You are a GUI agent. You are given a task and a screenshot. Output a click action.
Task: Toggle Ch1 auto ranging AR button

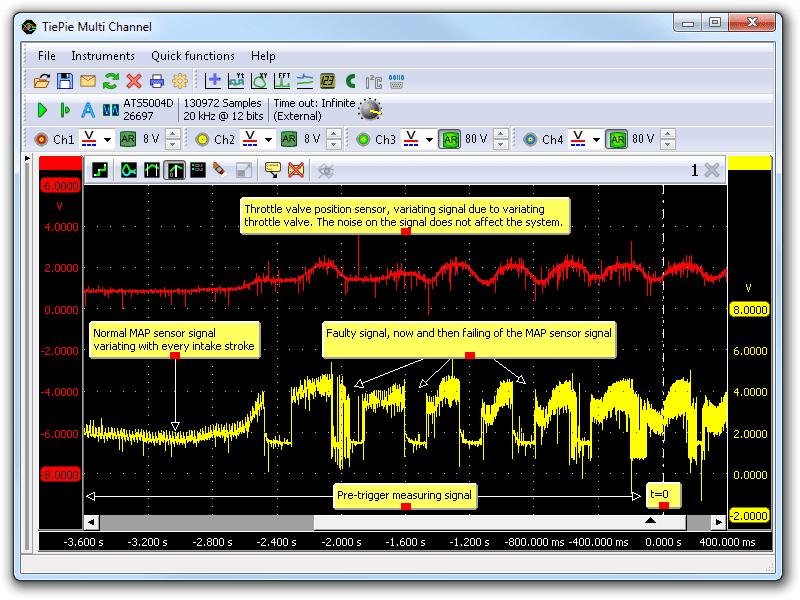[x=128, y=139]
